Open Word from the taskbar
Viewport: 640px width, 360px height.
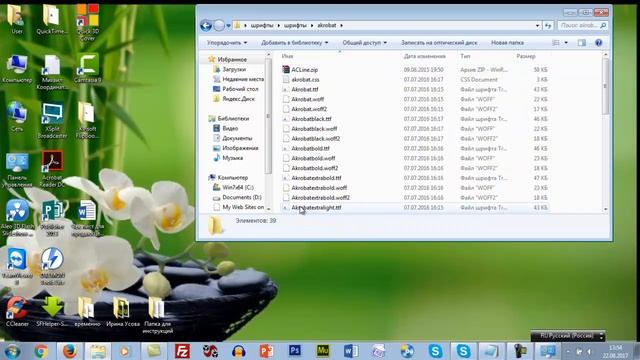click(351, 351)
